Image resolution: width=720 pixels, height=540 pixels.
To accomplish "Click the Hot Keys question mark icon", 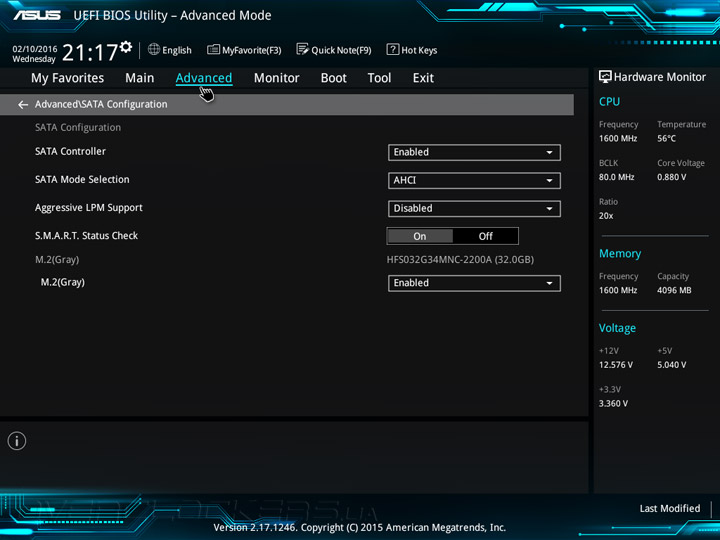I will (x=393, y=49).
